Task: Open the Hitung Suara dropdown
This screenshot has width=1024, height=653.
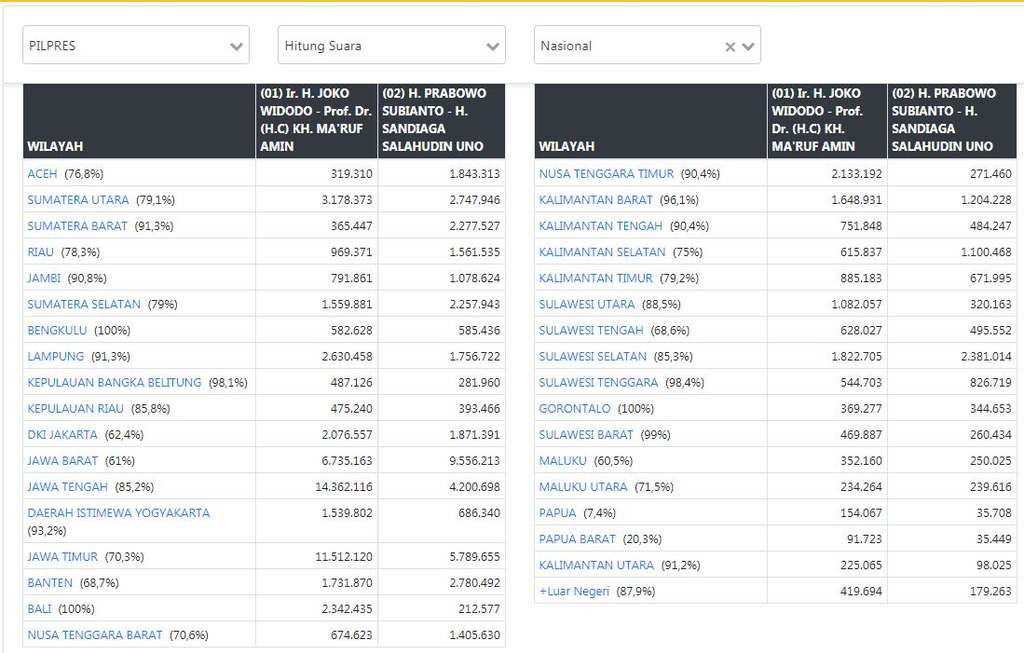Action: (391, 45)
